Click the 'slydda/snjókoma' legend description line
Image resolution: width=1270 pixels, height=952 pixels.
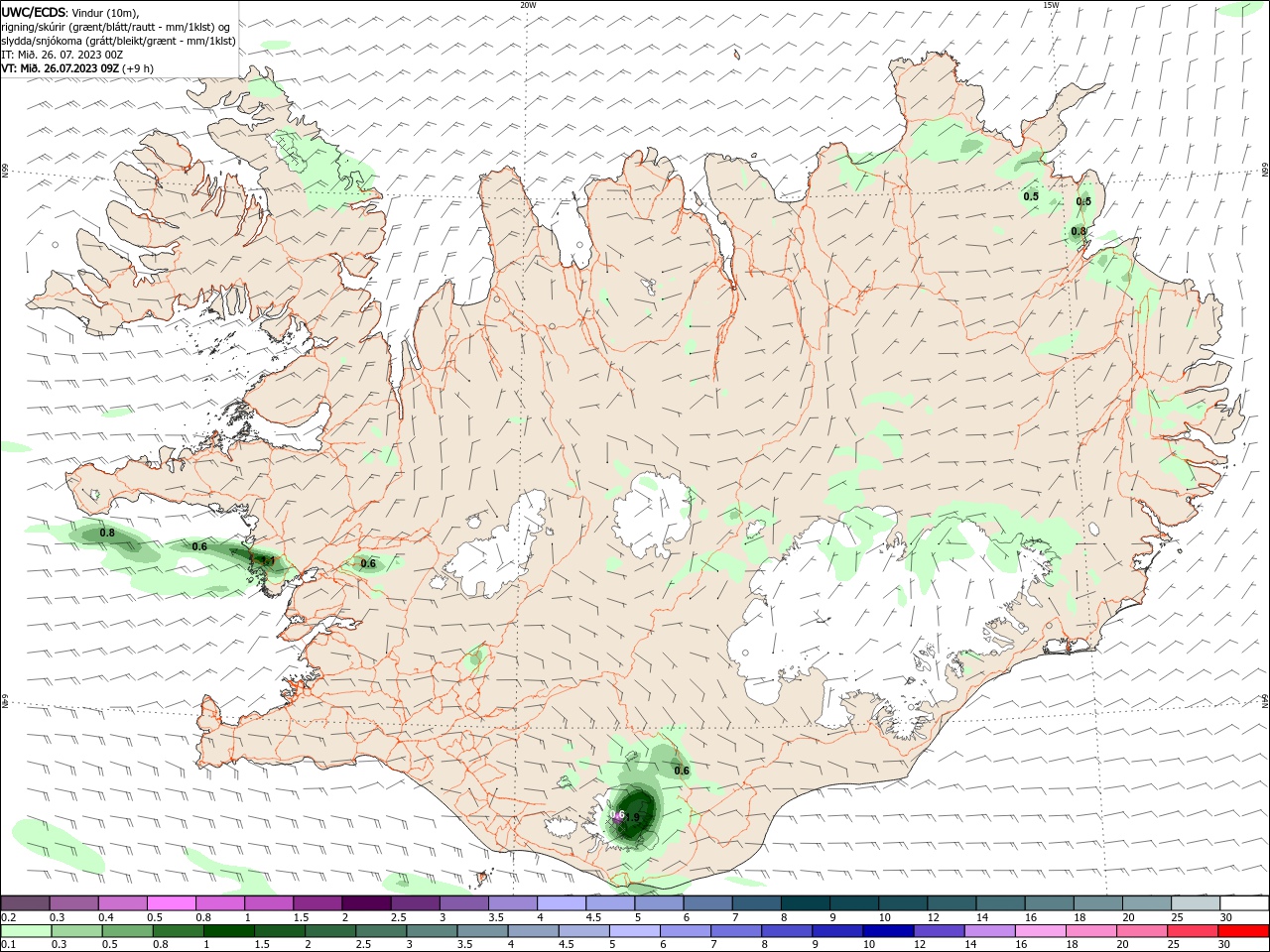118,41
